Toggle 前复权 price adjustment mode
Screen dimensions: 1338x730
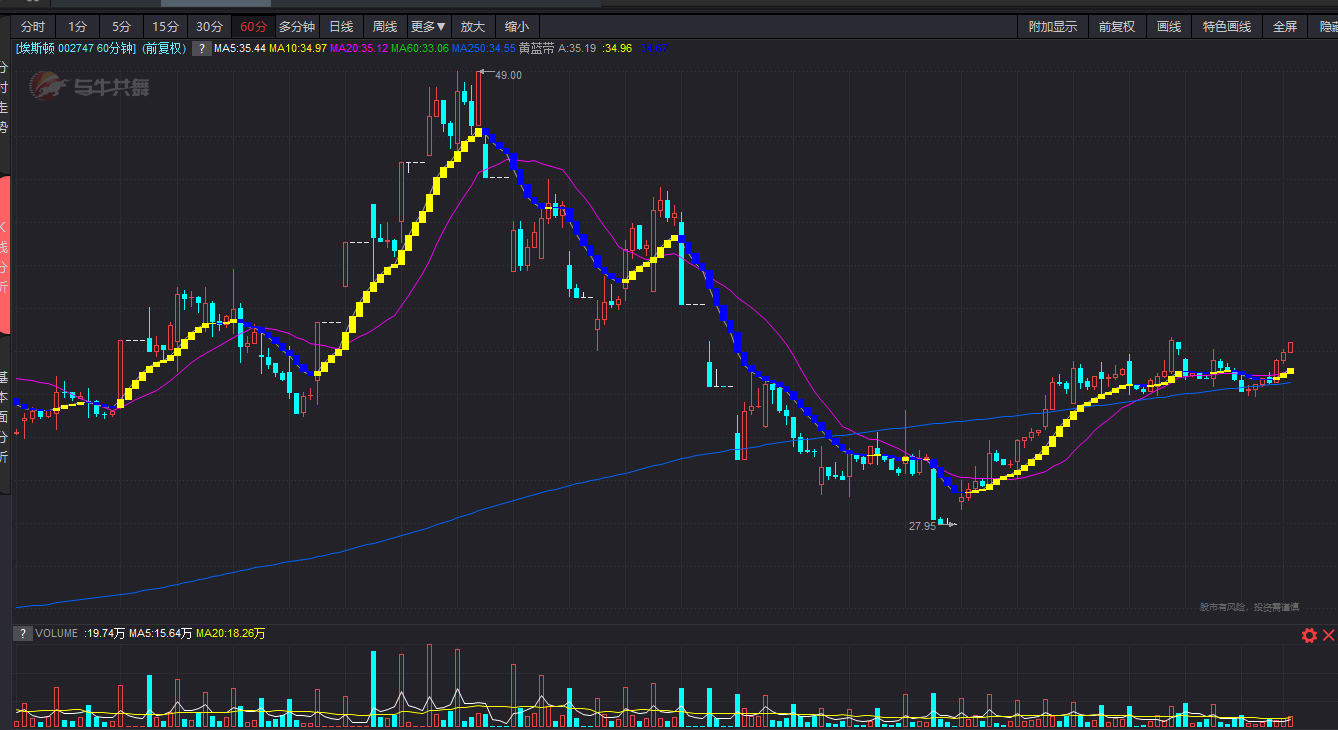click(1116, 27)
